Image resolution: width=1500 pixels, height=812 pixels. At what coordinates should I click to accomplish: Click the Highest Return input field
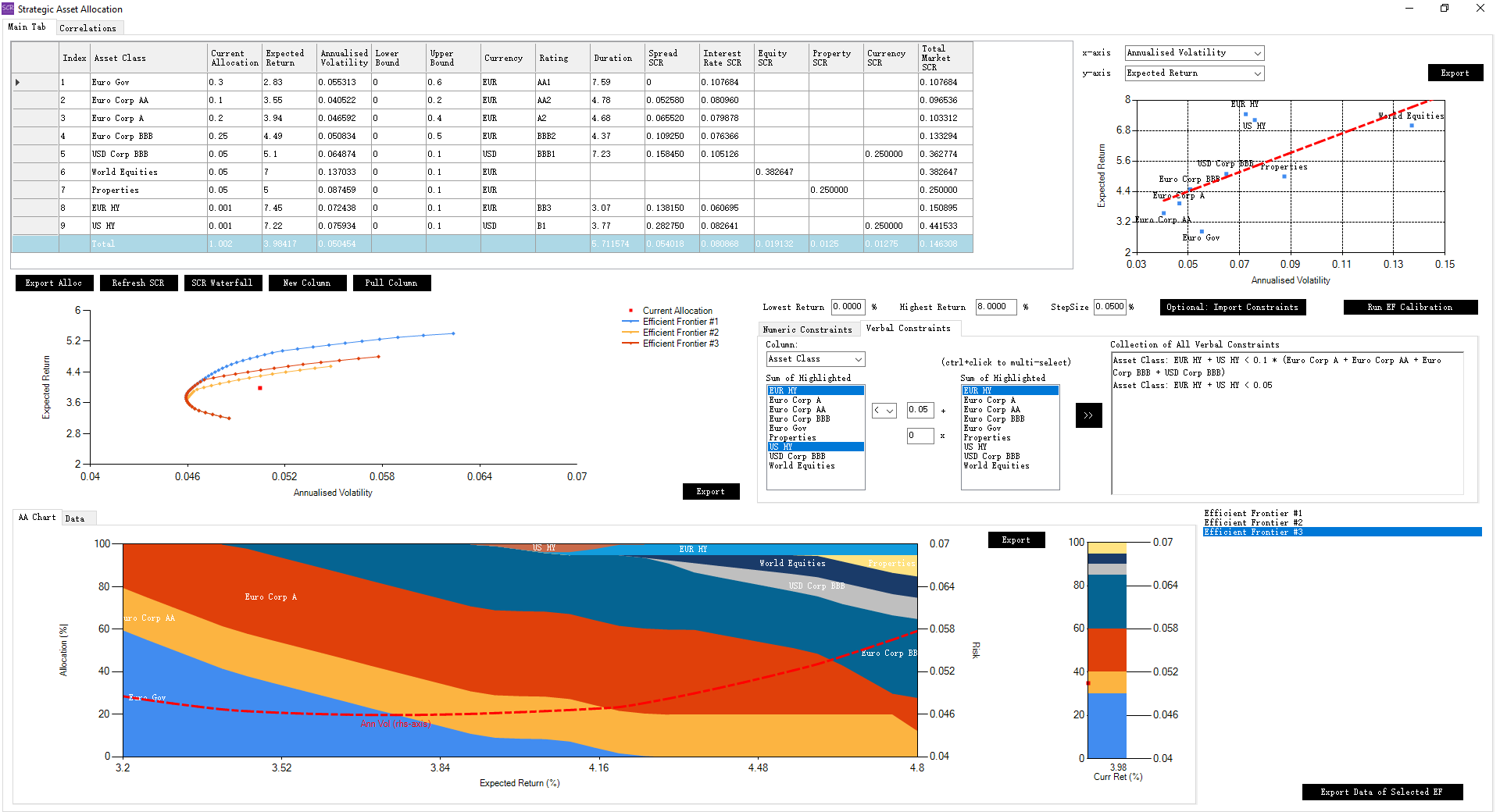[x=995, y=307]
